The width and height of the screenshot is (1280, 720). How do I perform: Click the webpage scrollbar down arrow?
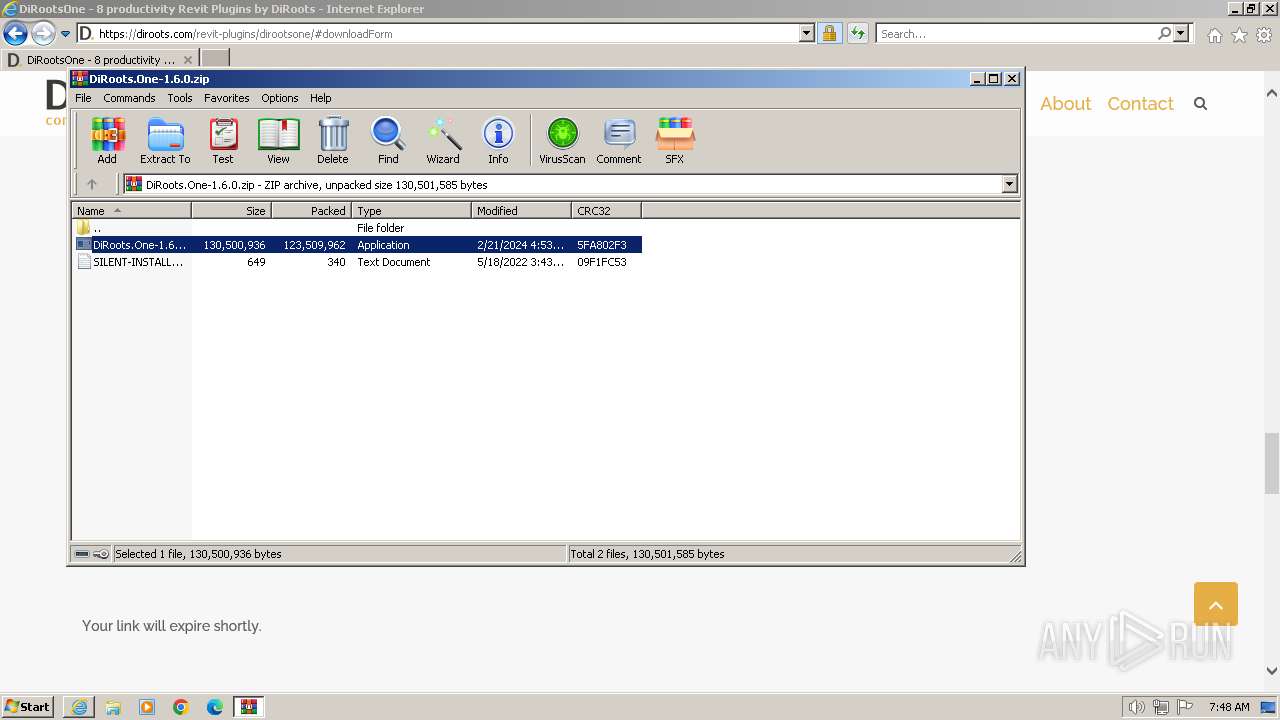click(x=1272, y=671)
